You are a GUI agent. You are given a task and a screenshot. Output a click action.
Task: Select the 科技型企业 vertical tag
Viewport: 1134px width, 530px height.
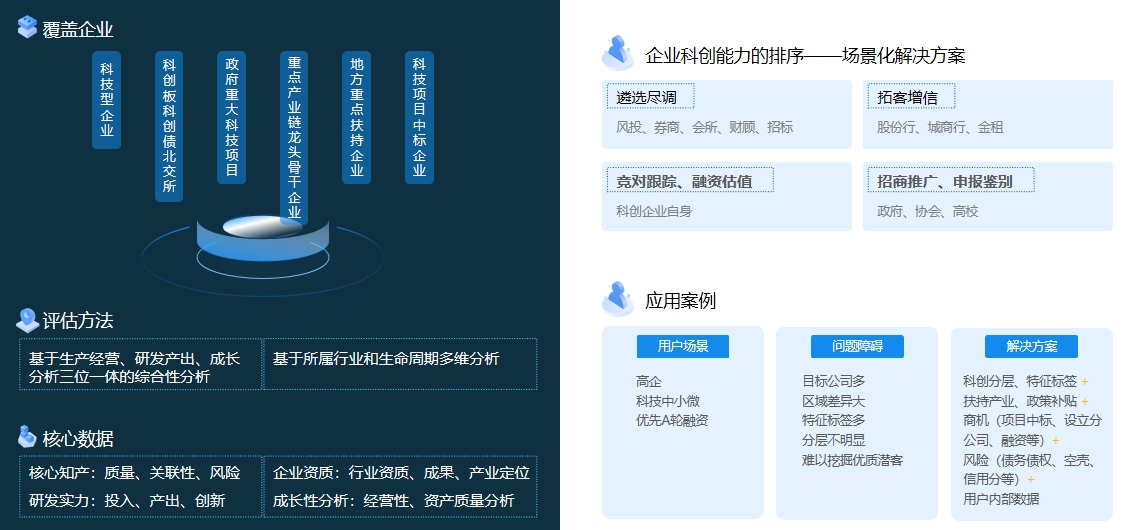tap(106, 100)
